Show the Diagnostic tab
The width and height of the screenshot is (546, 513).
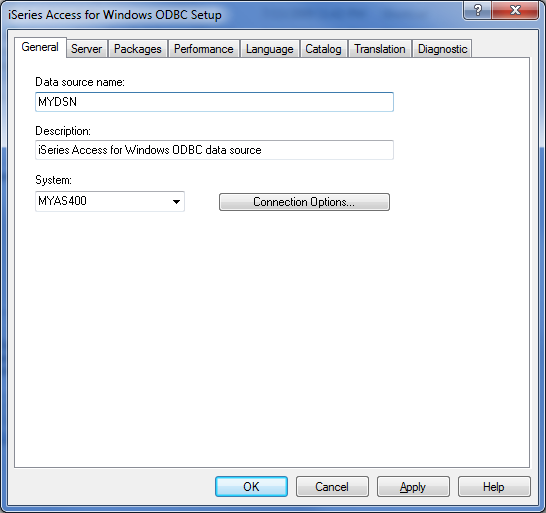click(442, 49)
